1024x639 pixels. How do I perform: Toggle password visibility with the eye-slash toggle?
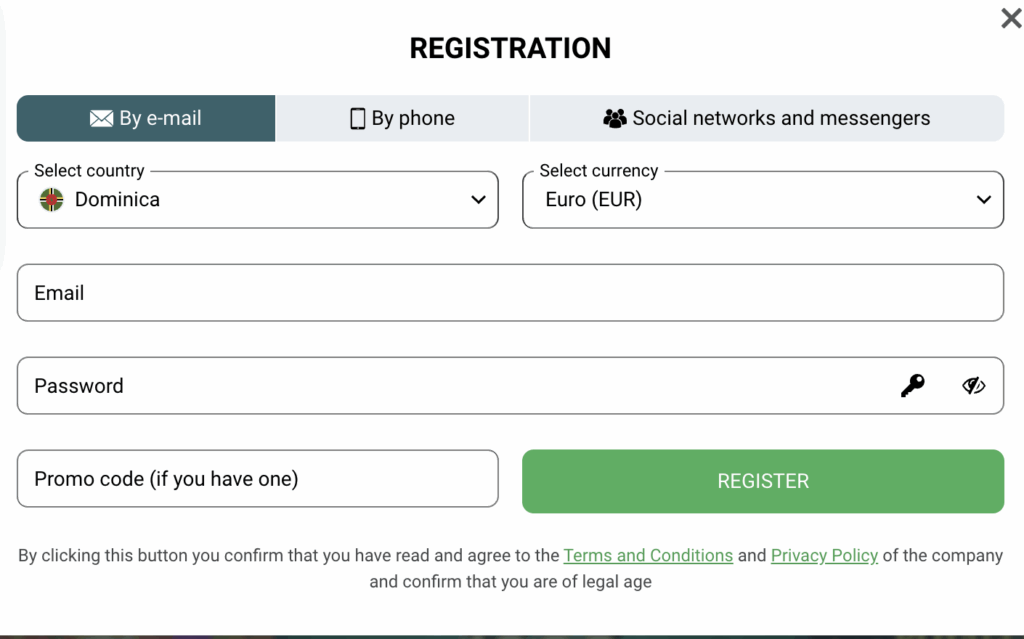pos(974,385)
